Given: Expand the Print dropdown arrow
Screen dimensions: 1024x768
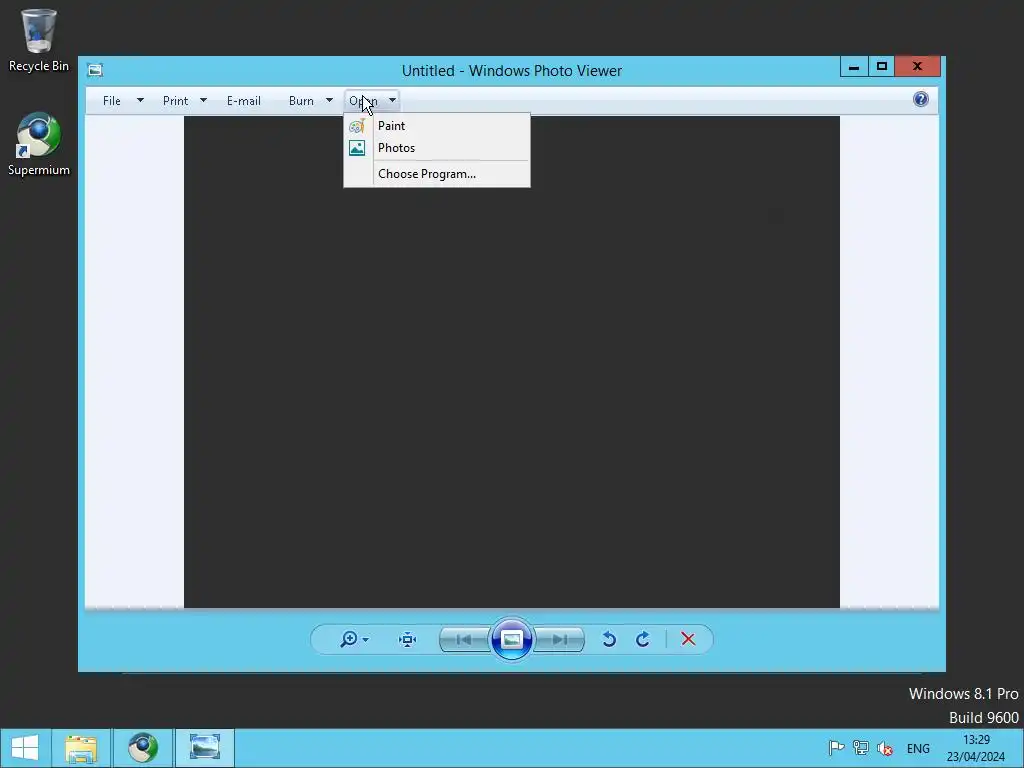Looking at the screenshot, I should click(203, 101).
